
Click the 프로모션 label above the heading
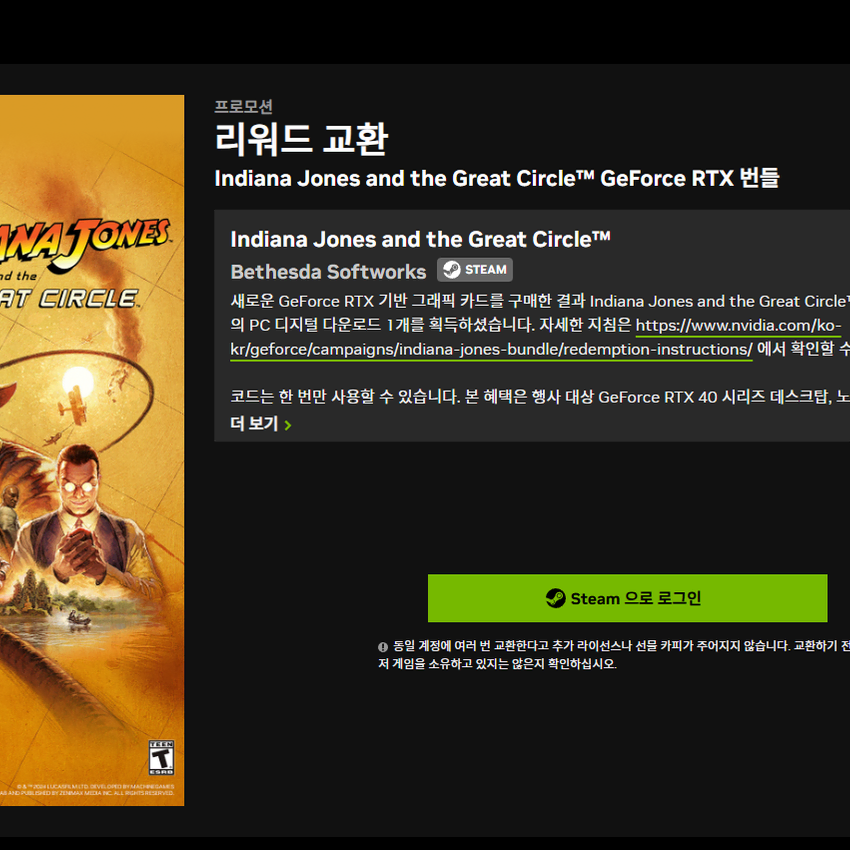(x=243, y=106)
